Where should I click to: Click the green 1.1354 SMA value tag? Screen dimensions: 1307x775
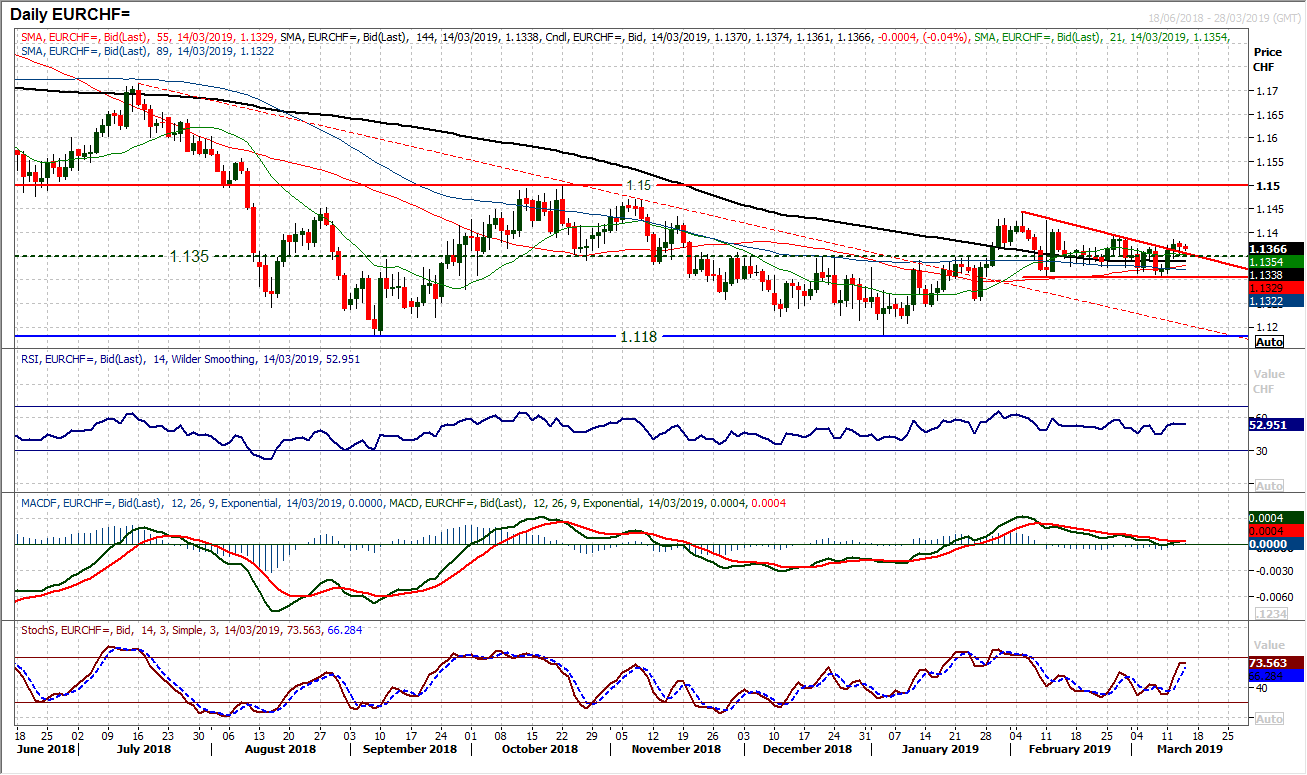point(1273,261)
